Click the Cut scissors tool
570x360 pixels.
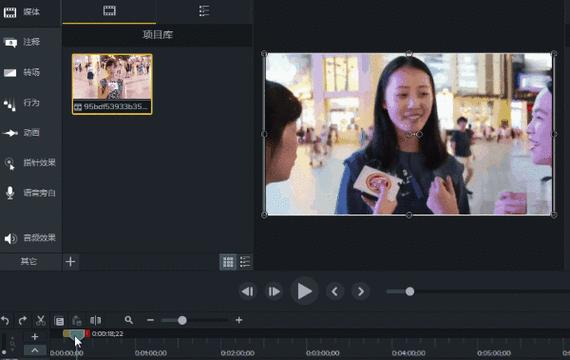[41, 320]
